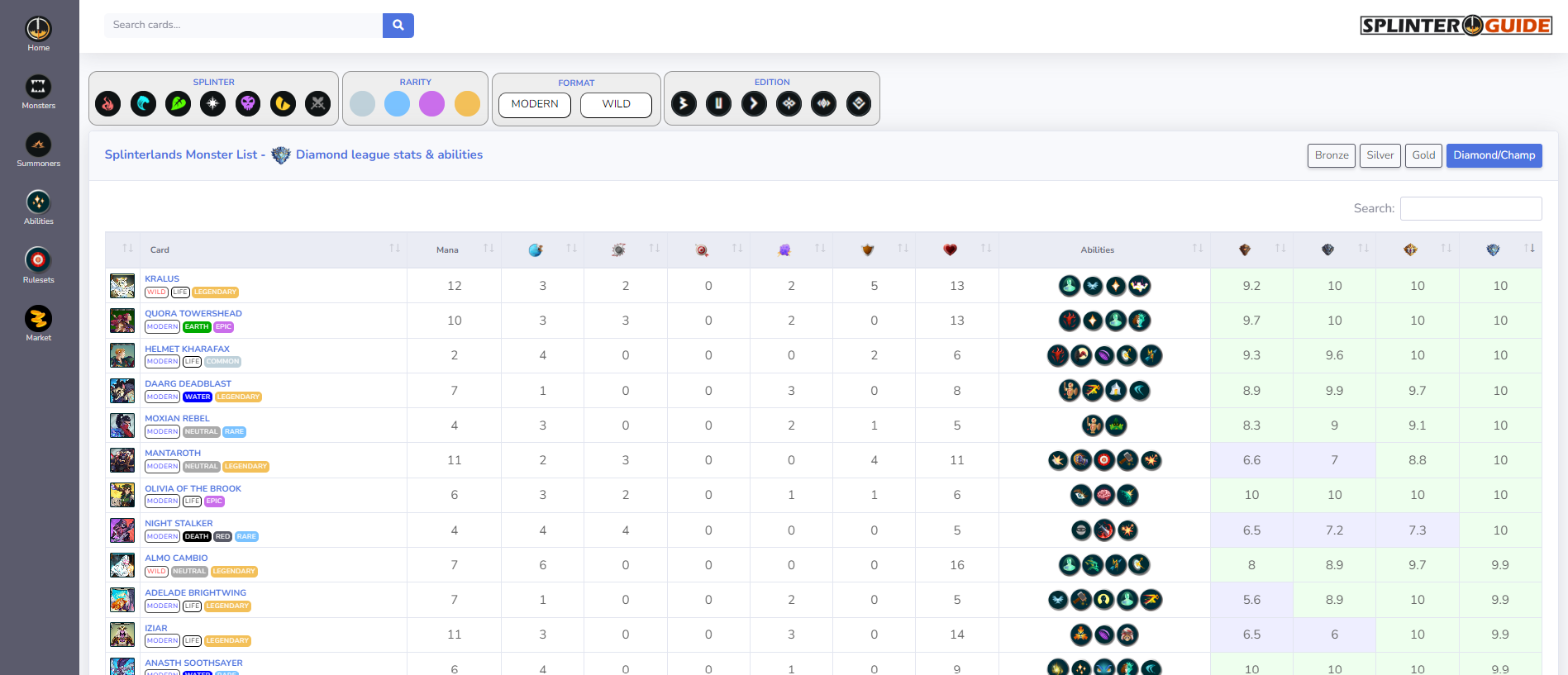Open Summoners in the sidebar
The width and height of the screenshot is (1568, 675).
coord(38,150)
